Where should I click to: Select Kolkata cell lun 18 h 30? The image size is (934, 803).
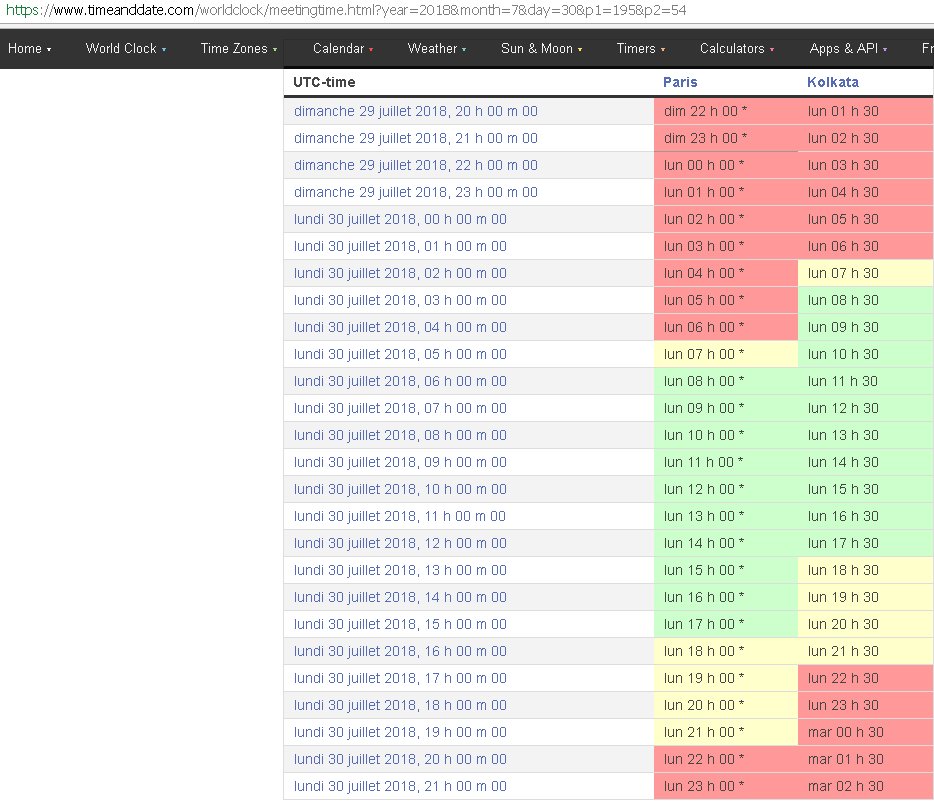865,570
